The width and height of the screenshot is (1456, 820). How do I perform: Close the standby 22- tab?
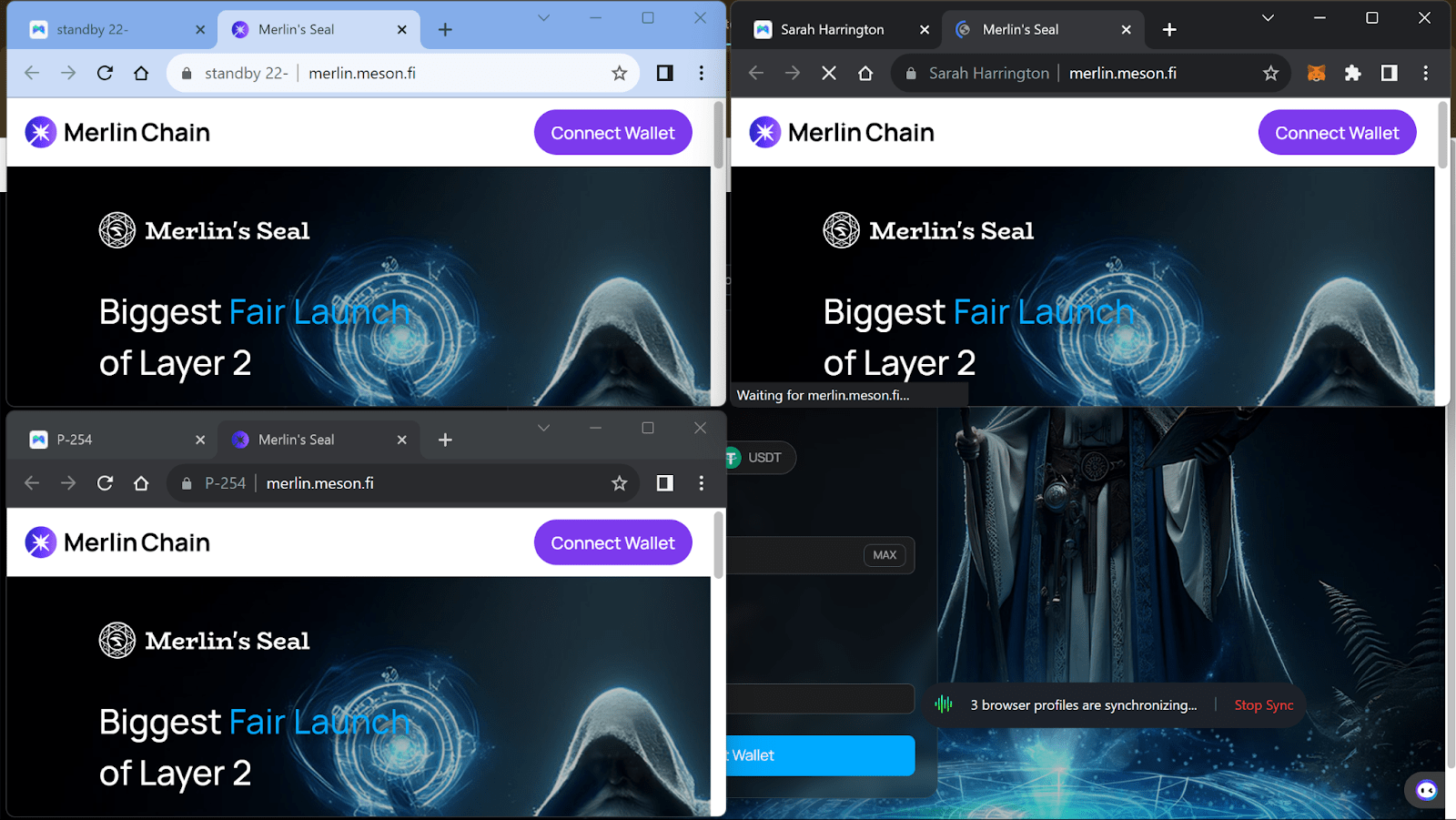point(200,30)
